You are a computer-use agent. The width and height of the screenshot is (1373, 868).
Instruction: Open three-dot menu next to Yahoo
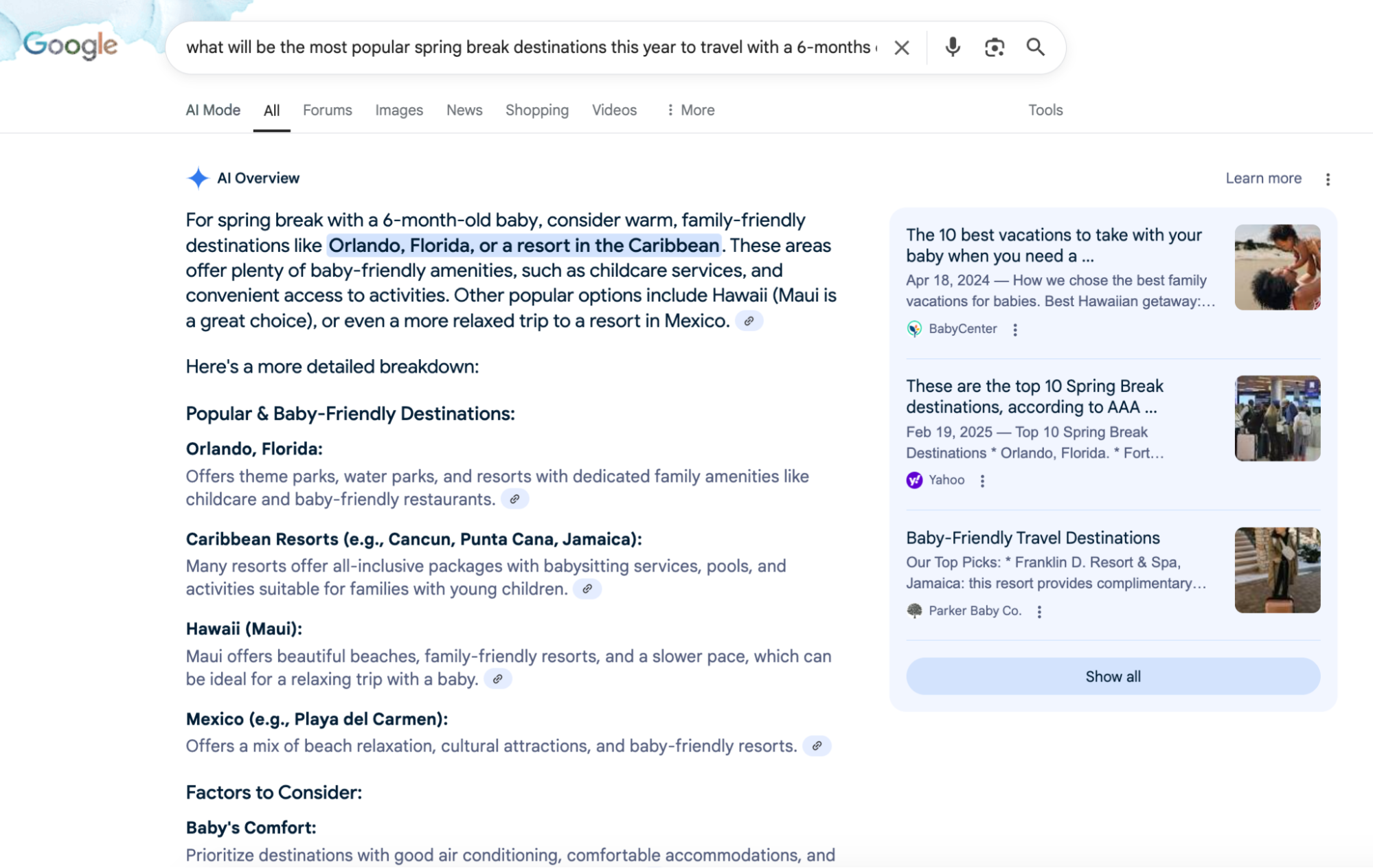click(982, 481)
